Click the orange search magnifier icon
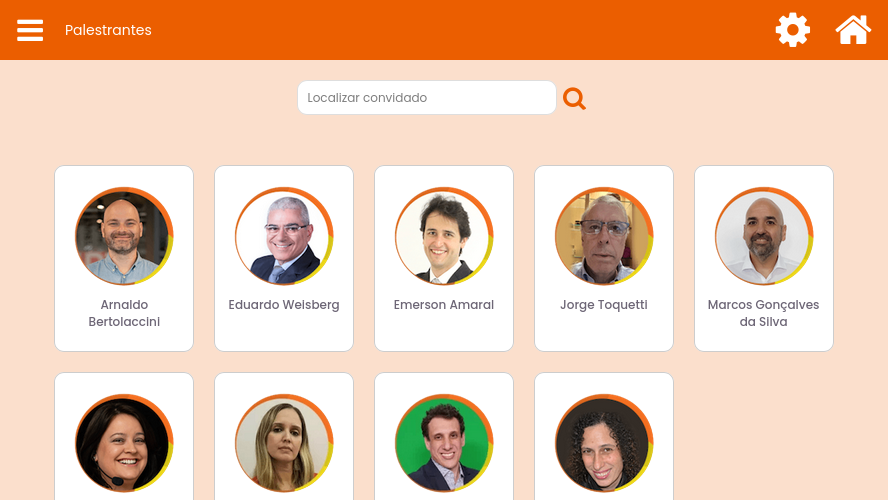The image size is (888, 500). [x=574, y=99]
